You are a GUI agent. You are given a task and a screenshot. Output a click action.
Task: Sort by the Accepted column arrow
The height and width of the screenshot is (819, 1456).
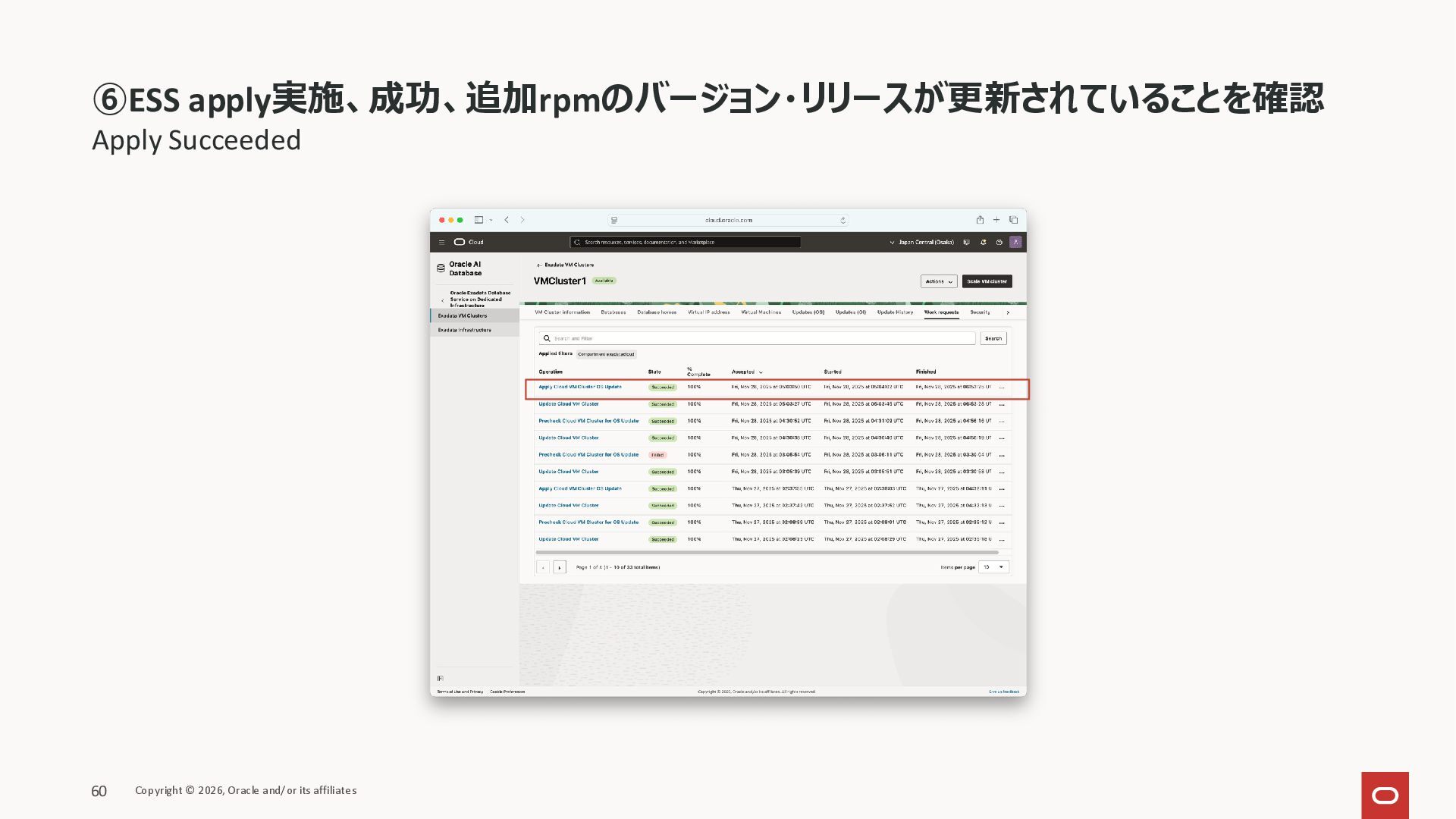[x=761, y=372]
